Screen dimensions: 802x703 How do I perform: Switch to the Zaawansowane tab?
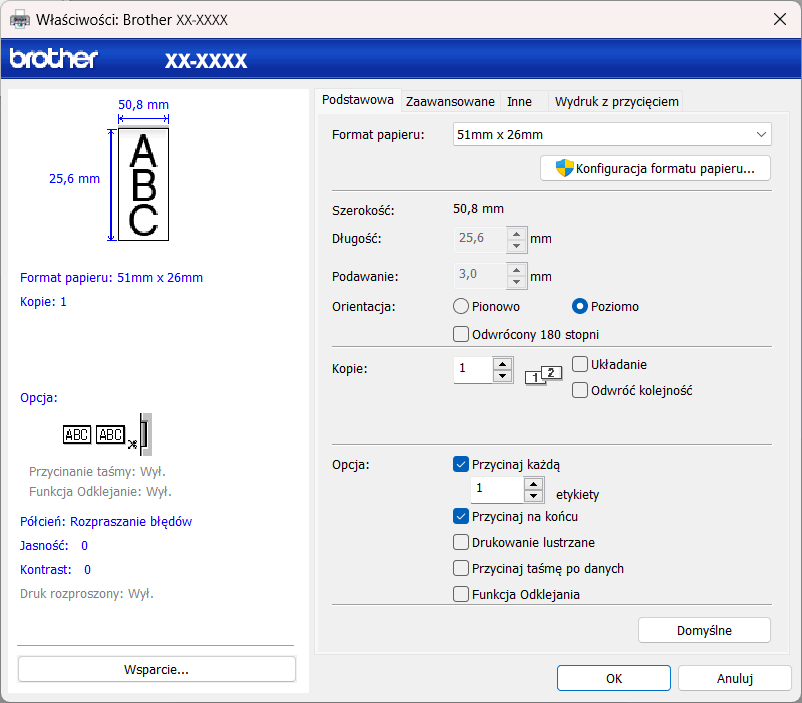(x=450, y=101)
